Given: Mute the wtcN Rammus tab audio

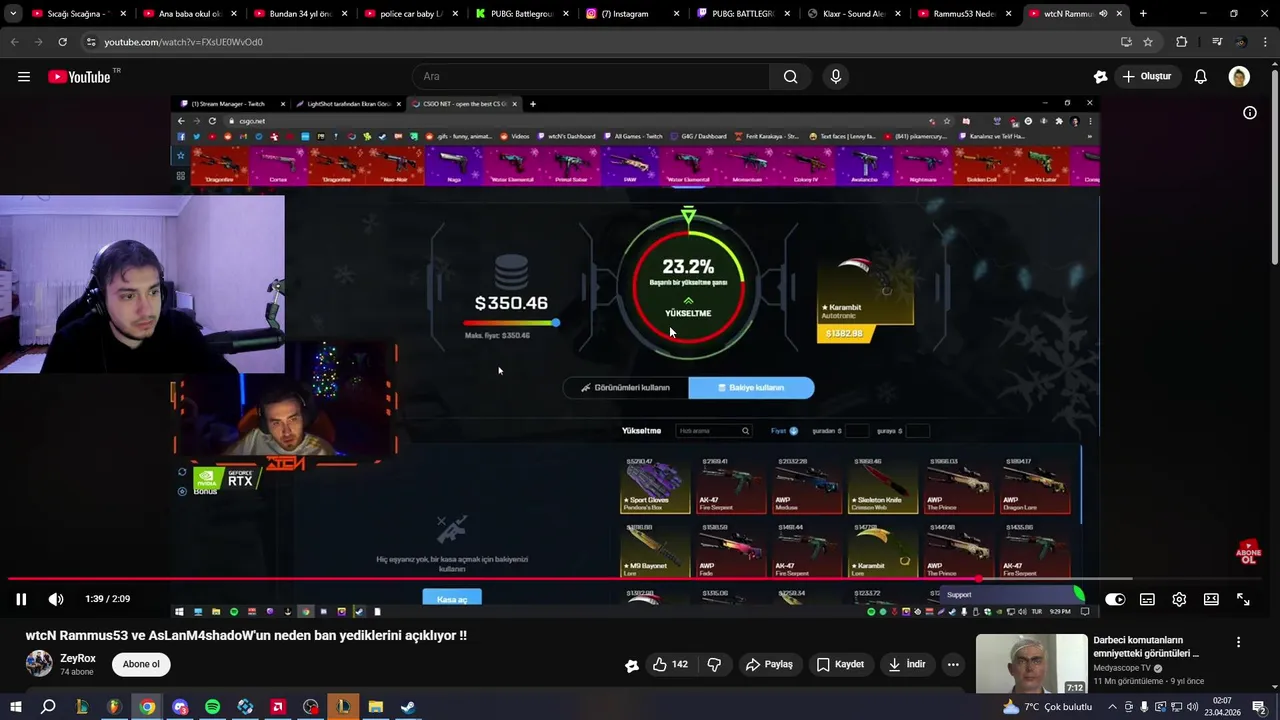Looking at the screenshot, I should [x=1103, y=14].
